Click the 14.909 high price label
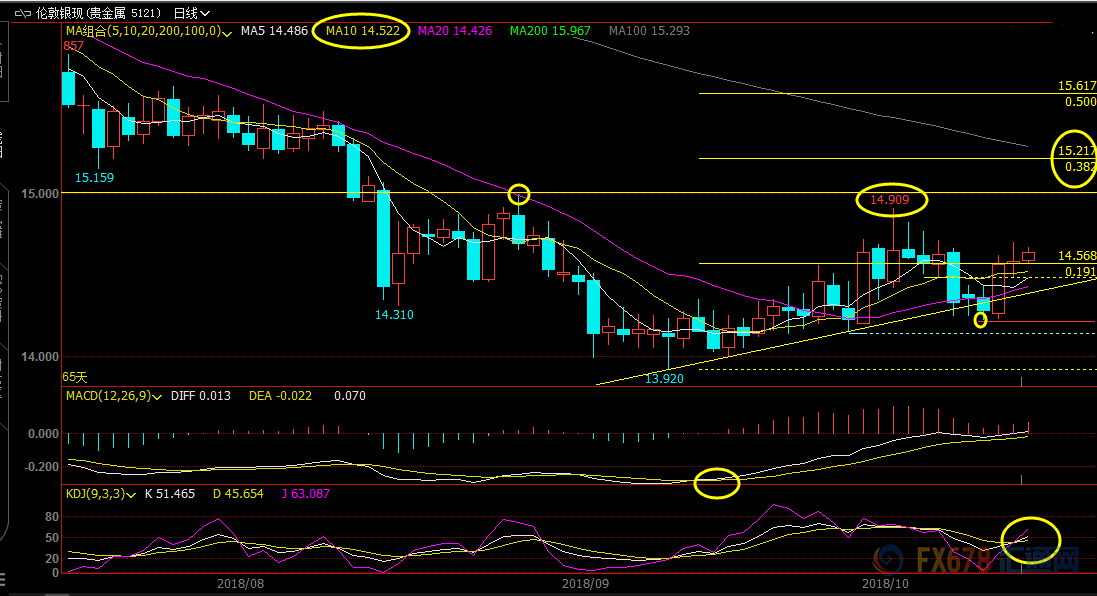 (890, 200)
